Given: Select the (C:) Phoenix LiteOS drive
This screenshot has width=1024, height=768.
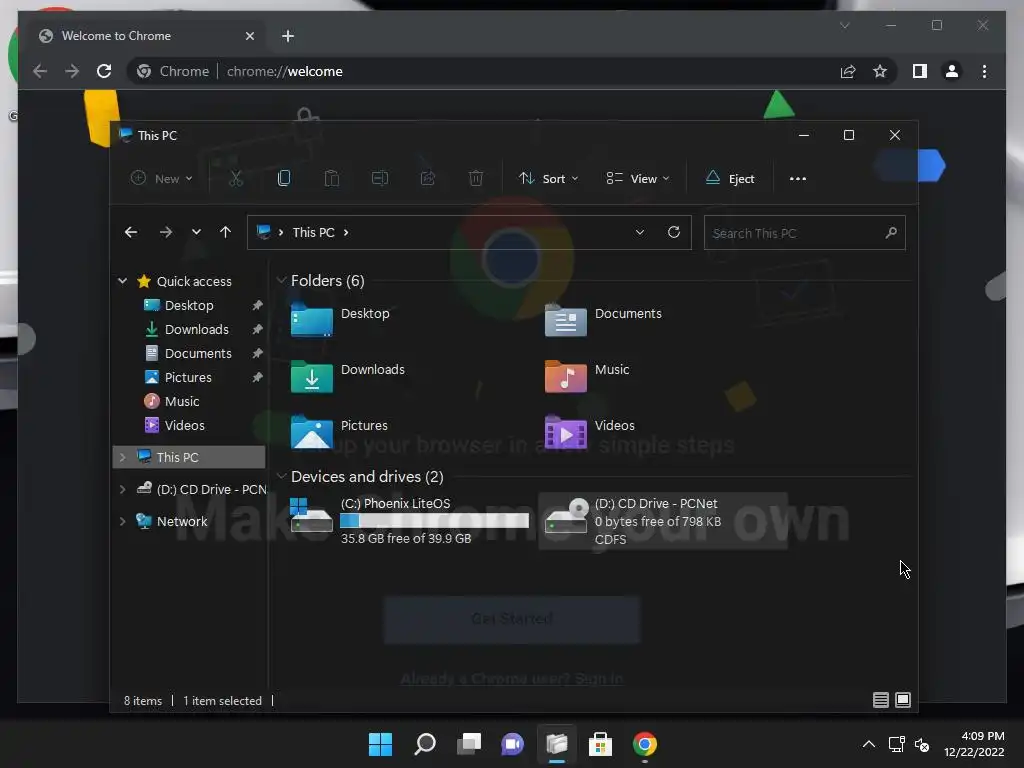Looking at the screenshot, I should [409, 520].
